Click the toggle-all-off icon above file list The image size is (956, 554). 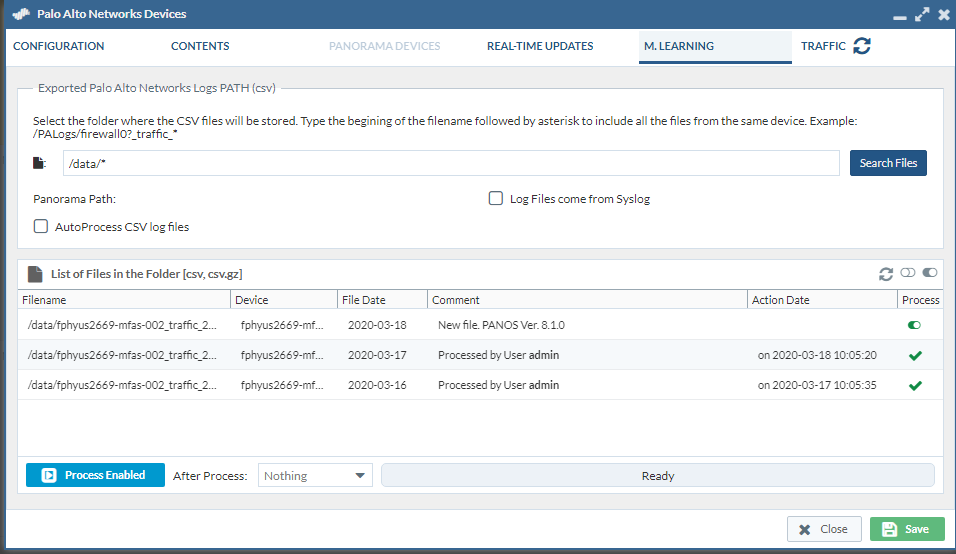(x=908, y=273)
